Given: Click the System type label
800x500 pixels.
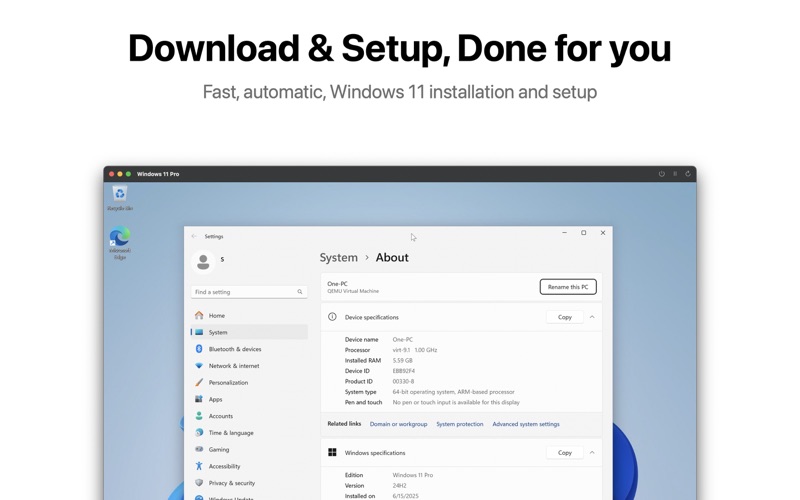Looking at the screenshot, I should coord(361,392).
